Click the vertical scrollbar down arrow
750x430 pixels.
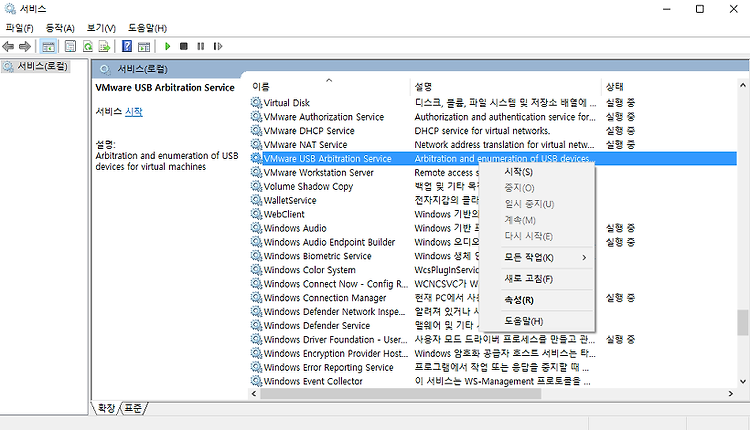[x=742, y=381]
